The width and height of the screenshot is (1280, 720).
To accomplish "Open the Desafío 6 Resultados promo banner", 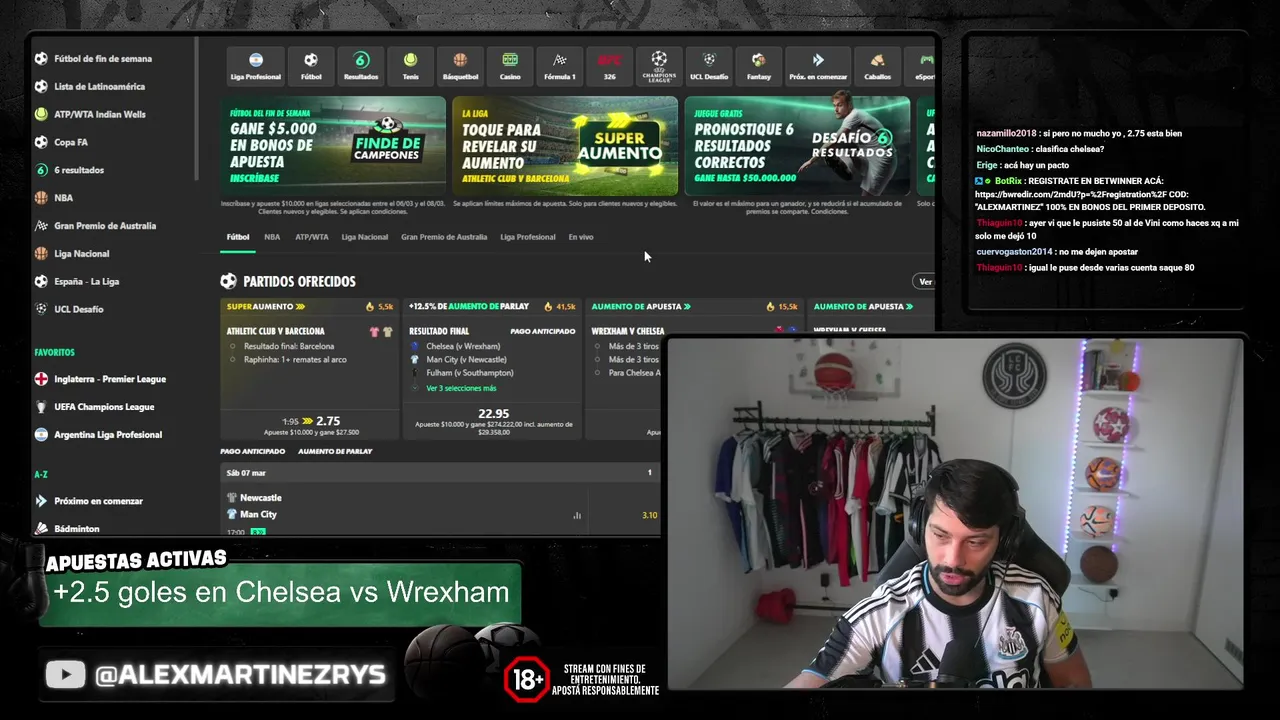I will (797, 146).
